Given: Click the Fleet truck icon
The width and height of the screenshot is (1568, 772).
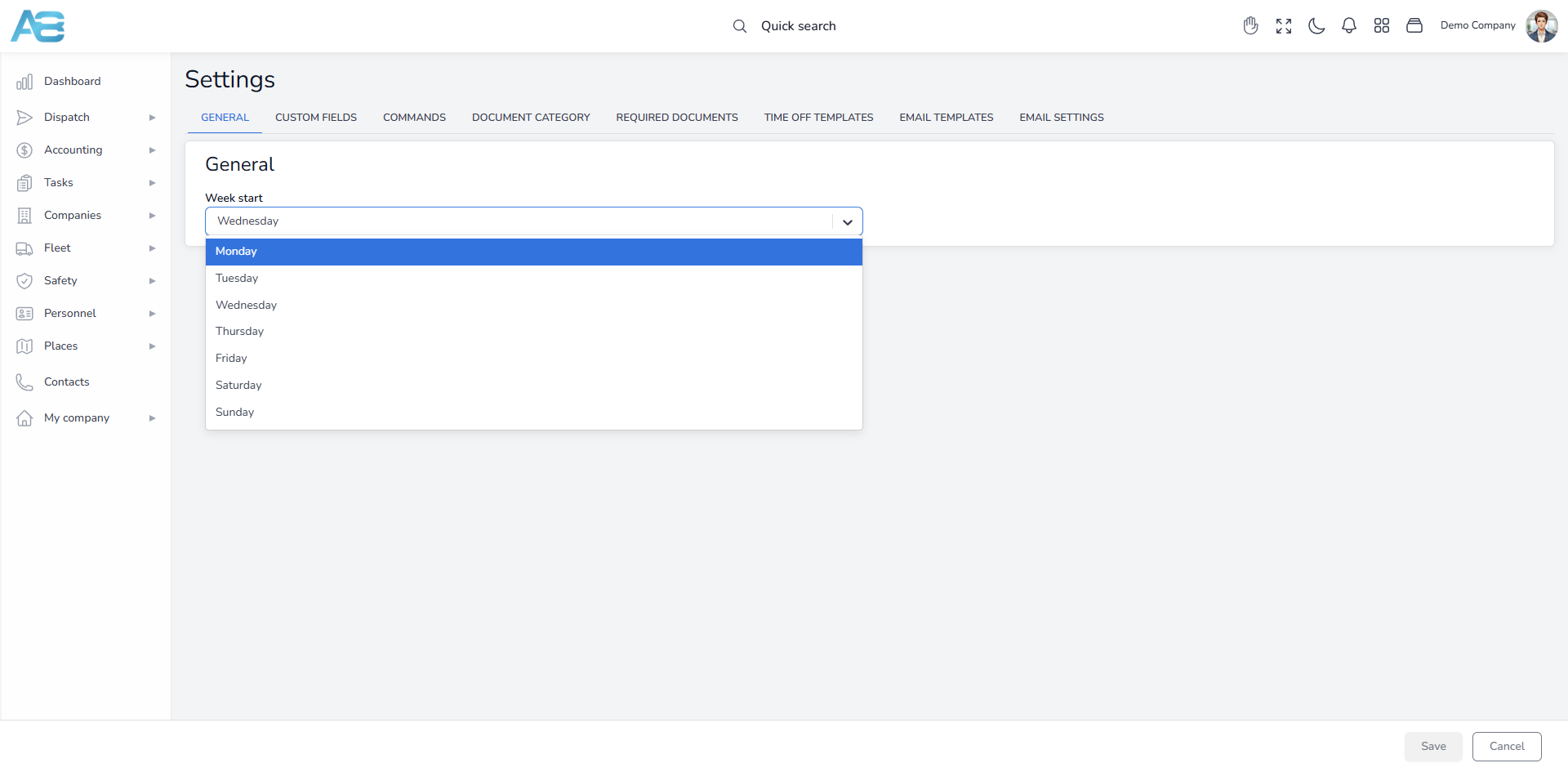Looking at the screenshot, I should [x=24, y=248].
